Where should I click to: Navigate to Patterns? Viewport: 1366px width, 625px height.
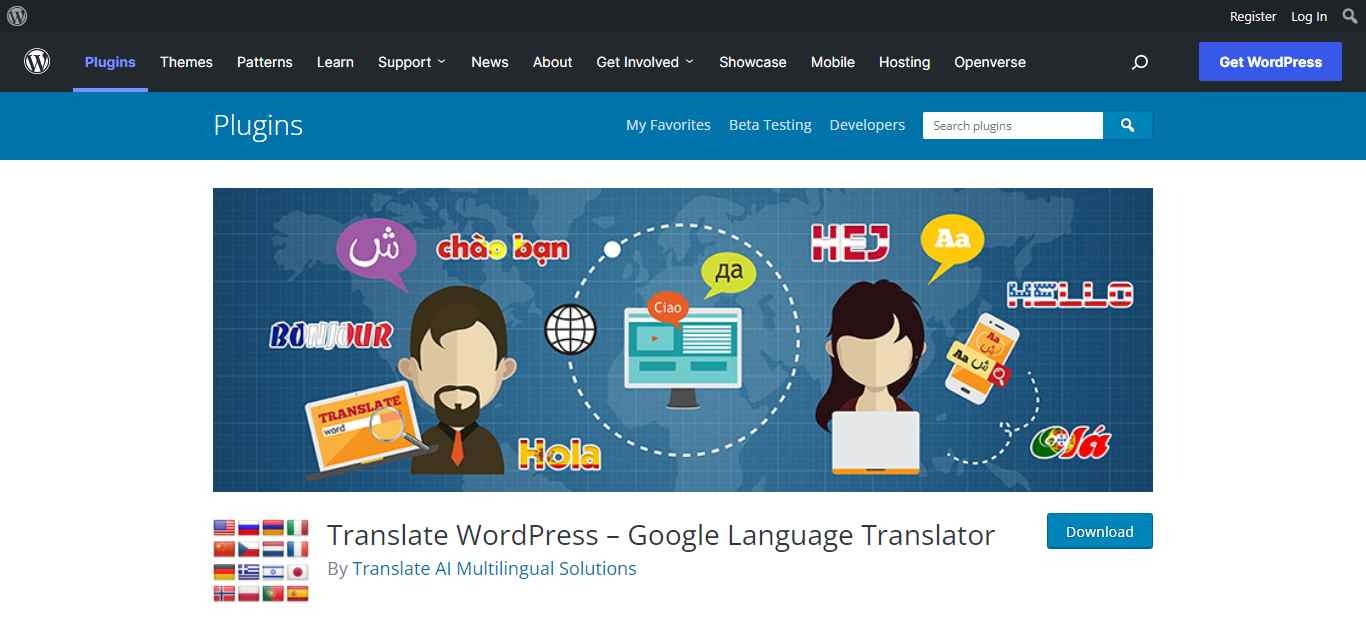(265, 62)
